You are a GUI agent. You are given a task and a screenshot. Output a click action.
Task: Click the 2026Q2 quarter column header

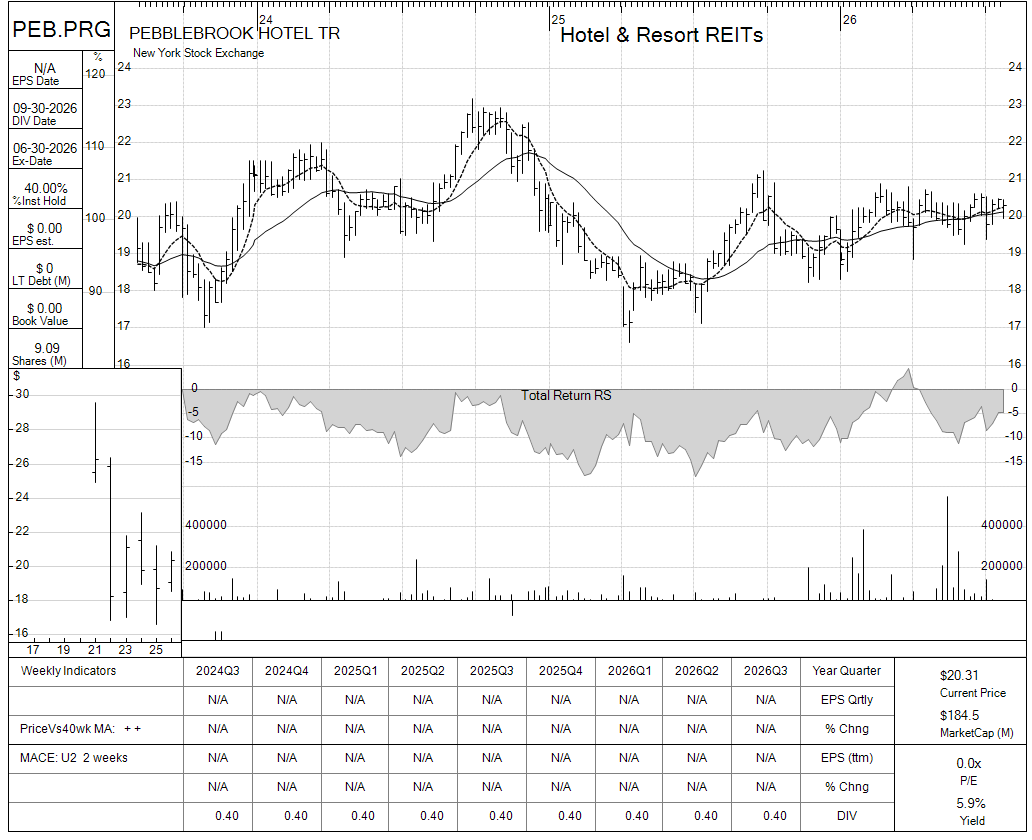pyautogui.click(x=697, y=671)
